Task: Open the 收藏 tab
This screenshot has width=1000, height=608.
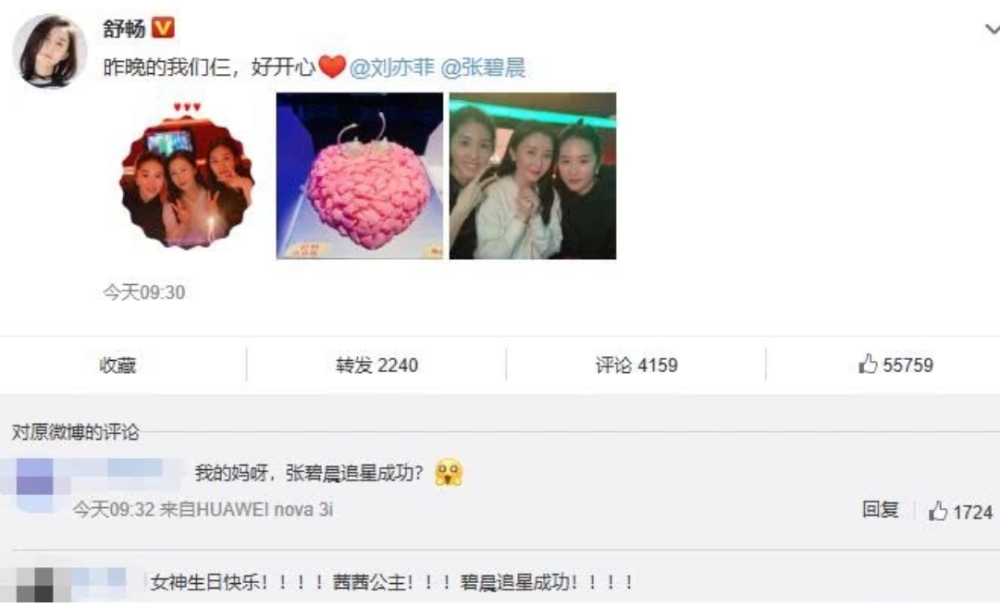Action: coord(118,365)
